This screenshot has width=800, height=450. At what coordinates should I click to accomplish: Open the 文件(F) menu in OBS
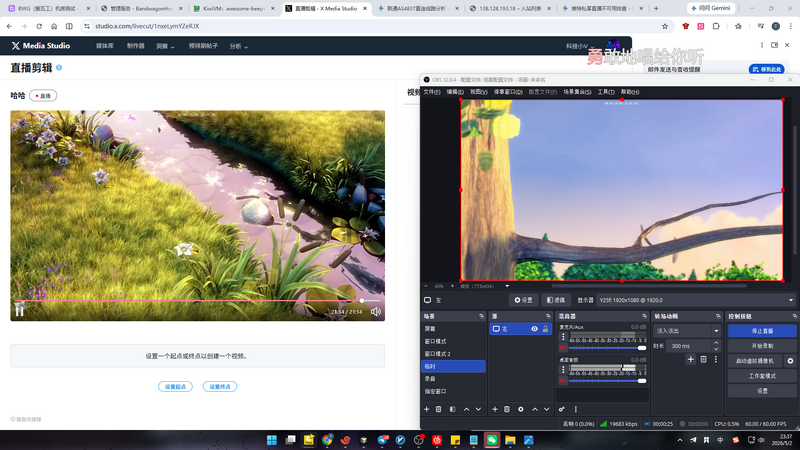click(x=432, y=92)
